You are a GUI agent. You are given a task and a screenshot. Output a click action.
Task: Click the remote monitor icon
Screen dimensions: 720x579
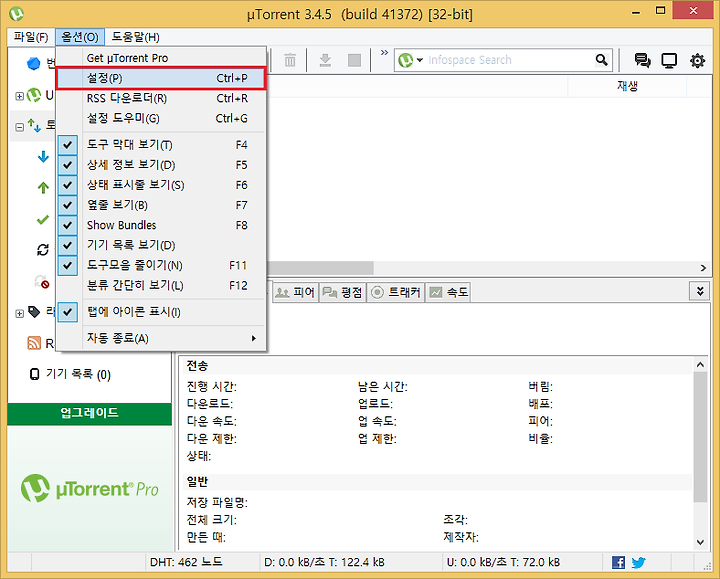coord(669,60)
